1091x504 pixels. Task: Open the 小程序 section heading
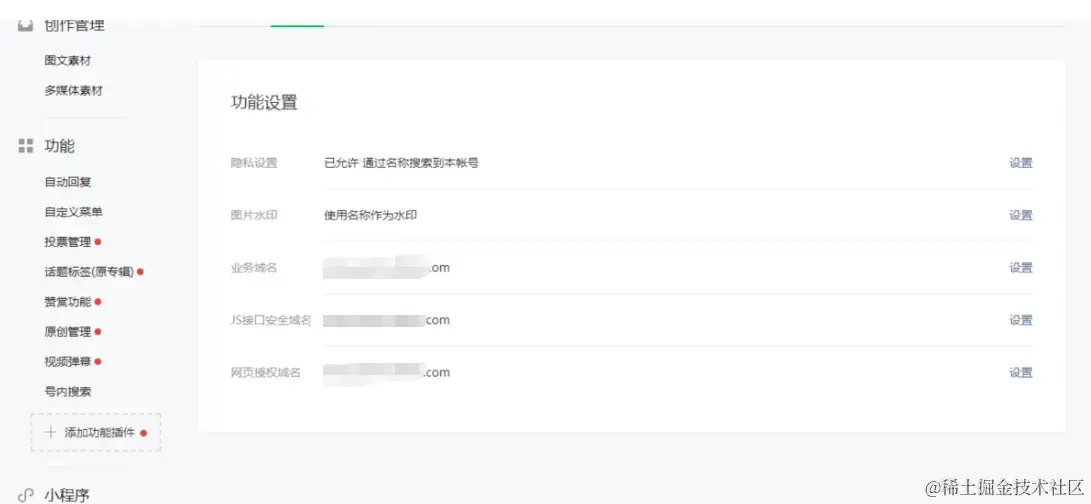(x=67, y=496)
